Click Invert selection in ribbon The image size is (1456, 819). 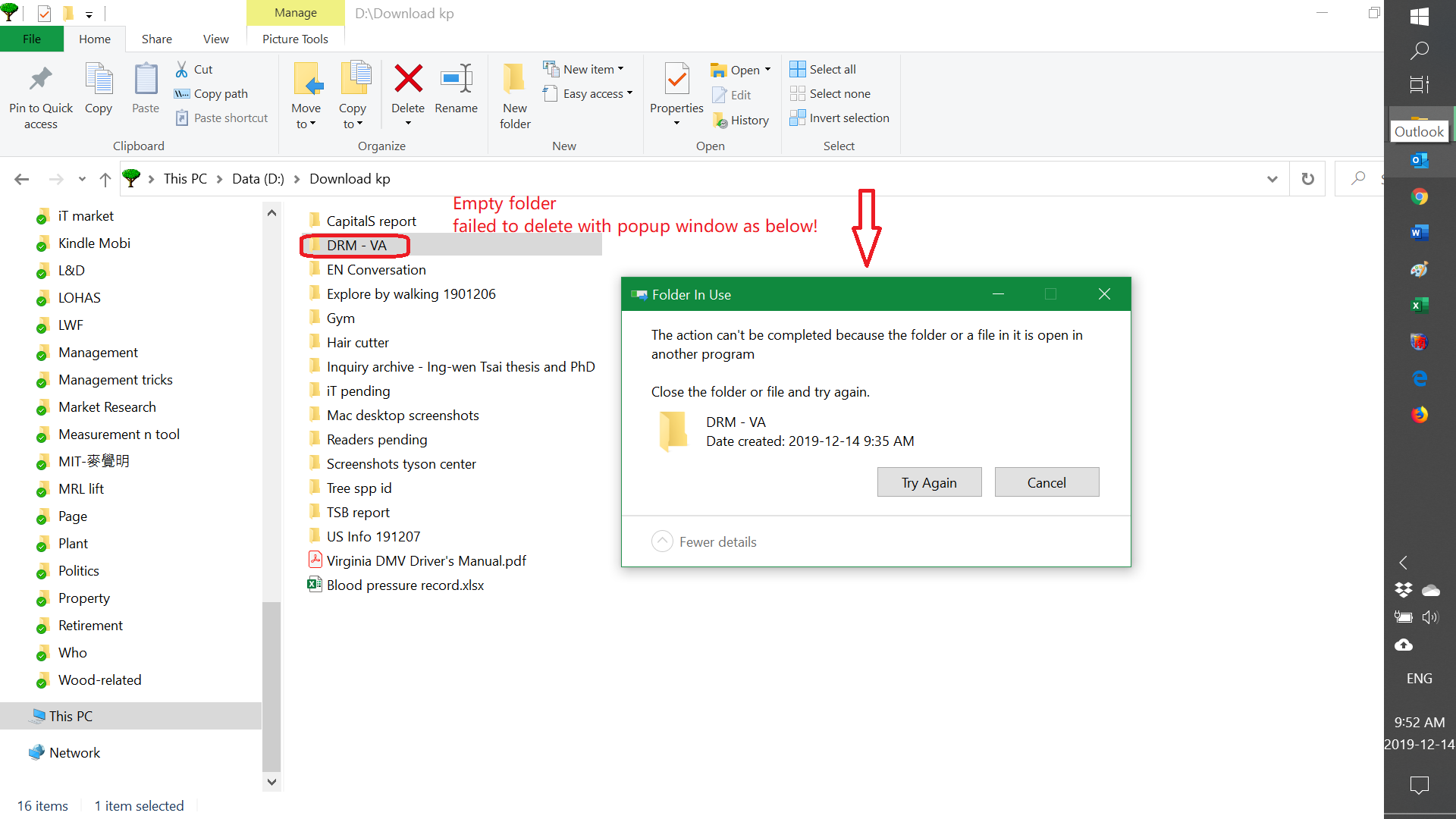[x=839, y=118]
